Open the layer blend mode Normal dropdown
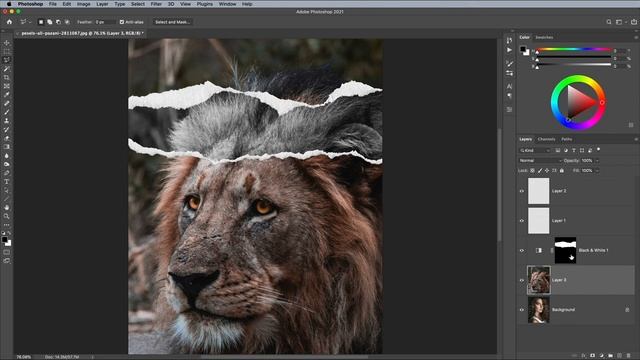 pyautogui.click(x=540, y=161)
